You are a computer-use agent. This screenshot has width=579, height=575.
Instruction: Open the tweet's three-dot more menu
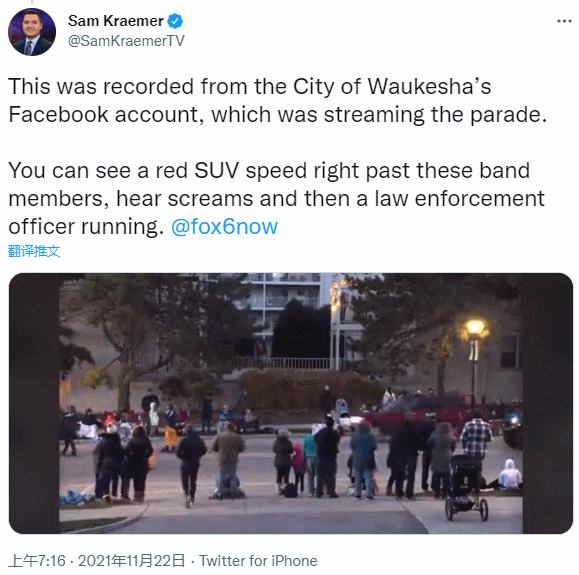[564, 21]
